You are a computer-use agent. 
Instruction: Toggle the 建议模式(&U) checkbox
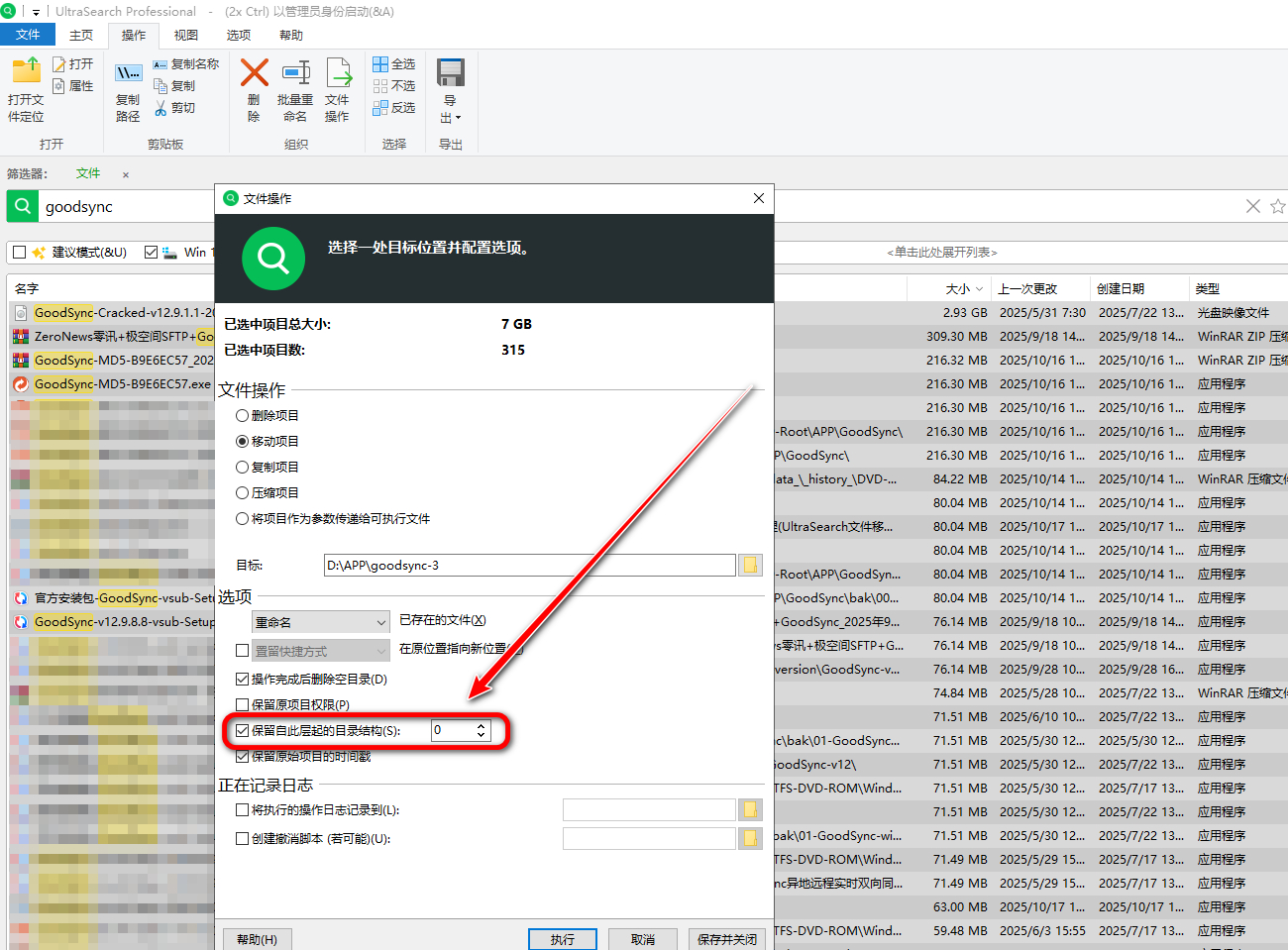pyautogui.click(x=19, y=252)
